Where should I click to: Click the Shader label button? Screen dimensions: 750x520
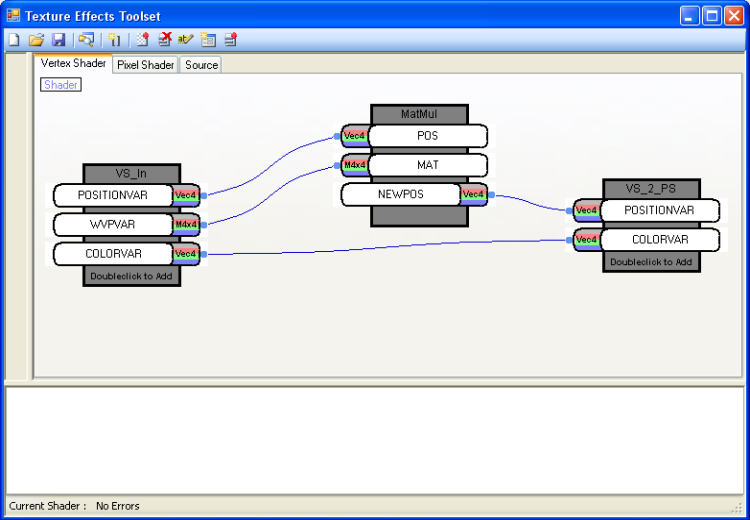click(61, 85)
